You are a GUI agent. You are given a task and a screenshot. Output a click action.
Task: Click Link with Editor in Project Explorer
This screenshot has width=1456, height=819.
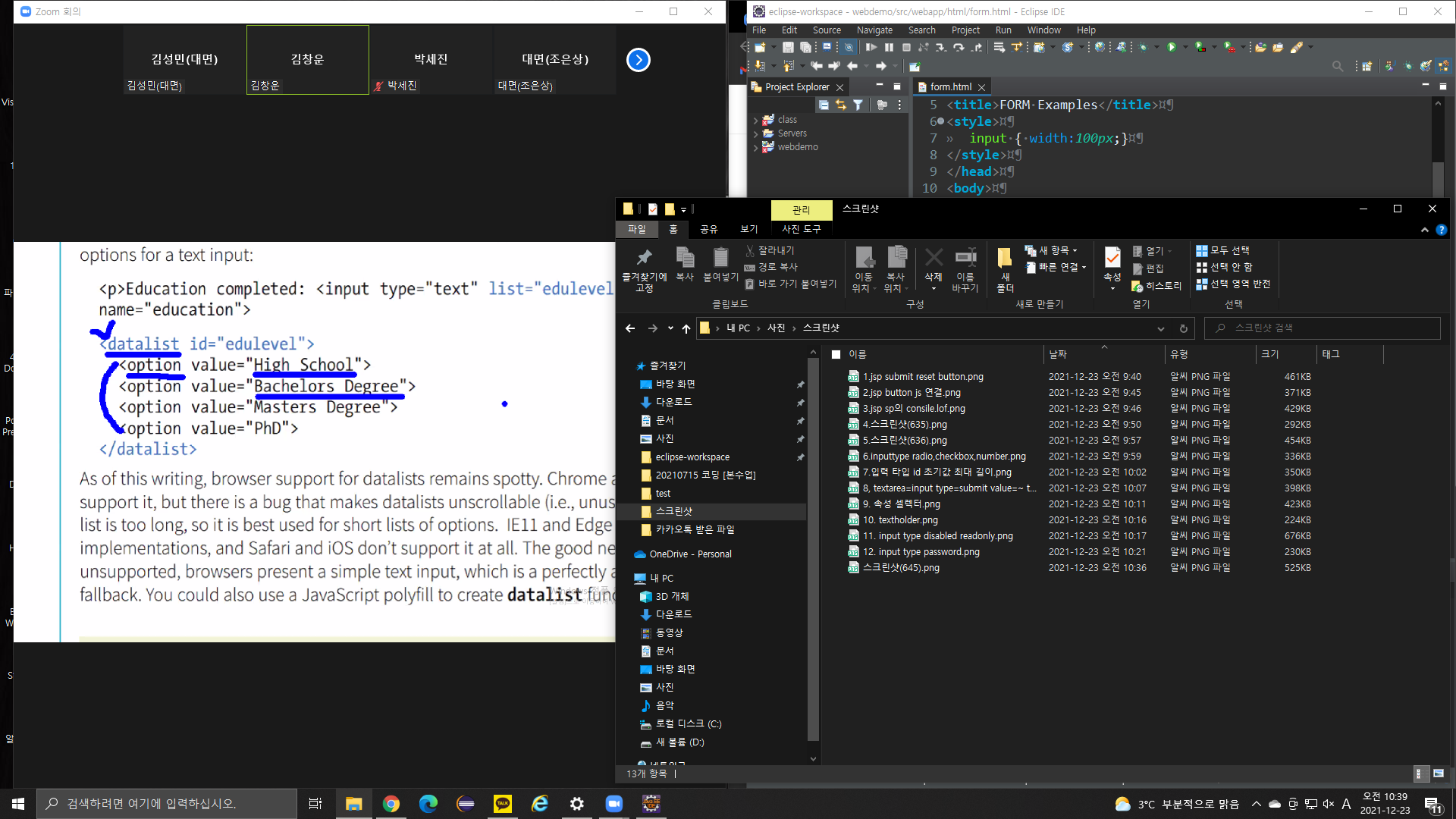point(840,105)
